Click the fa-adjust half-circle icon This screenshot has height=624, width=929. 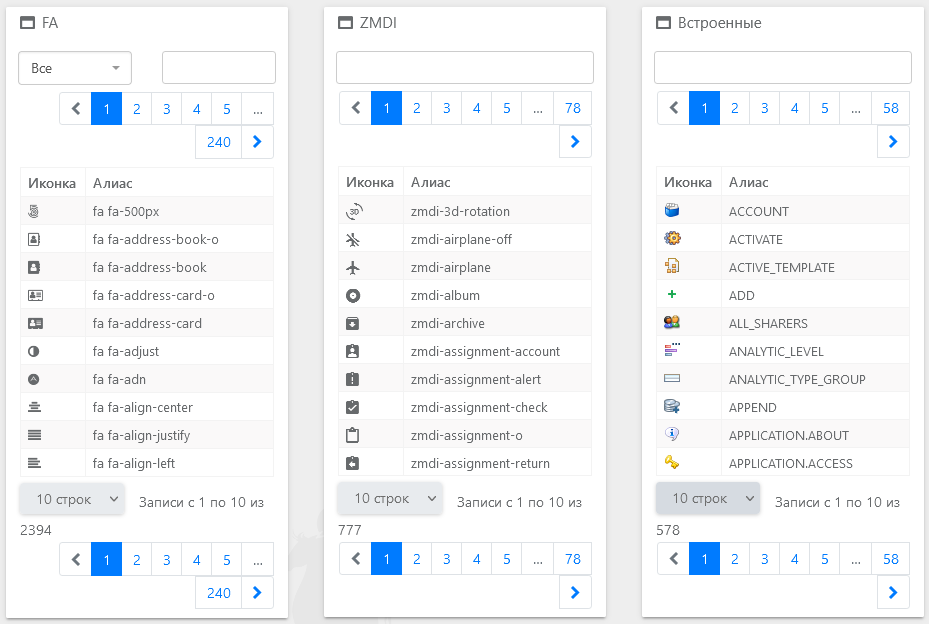coord(35,351)
